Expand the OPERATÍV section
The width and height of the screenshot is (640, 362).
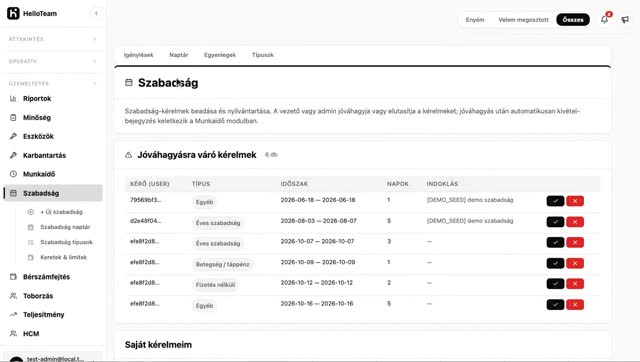(x=94, y=61)
